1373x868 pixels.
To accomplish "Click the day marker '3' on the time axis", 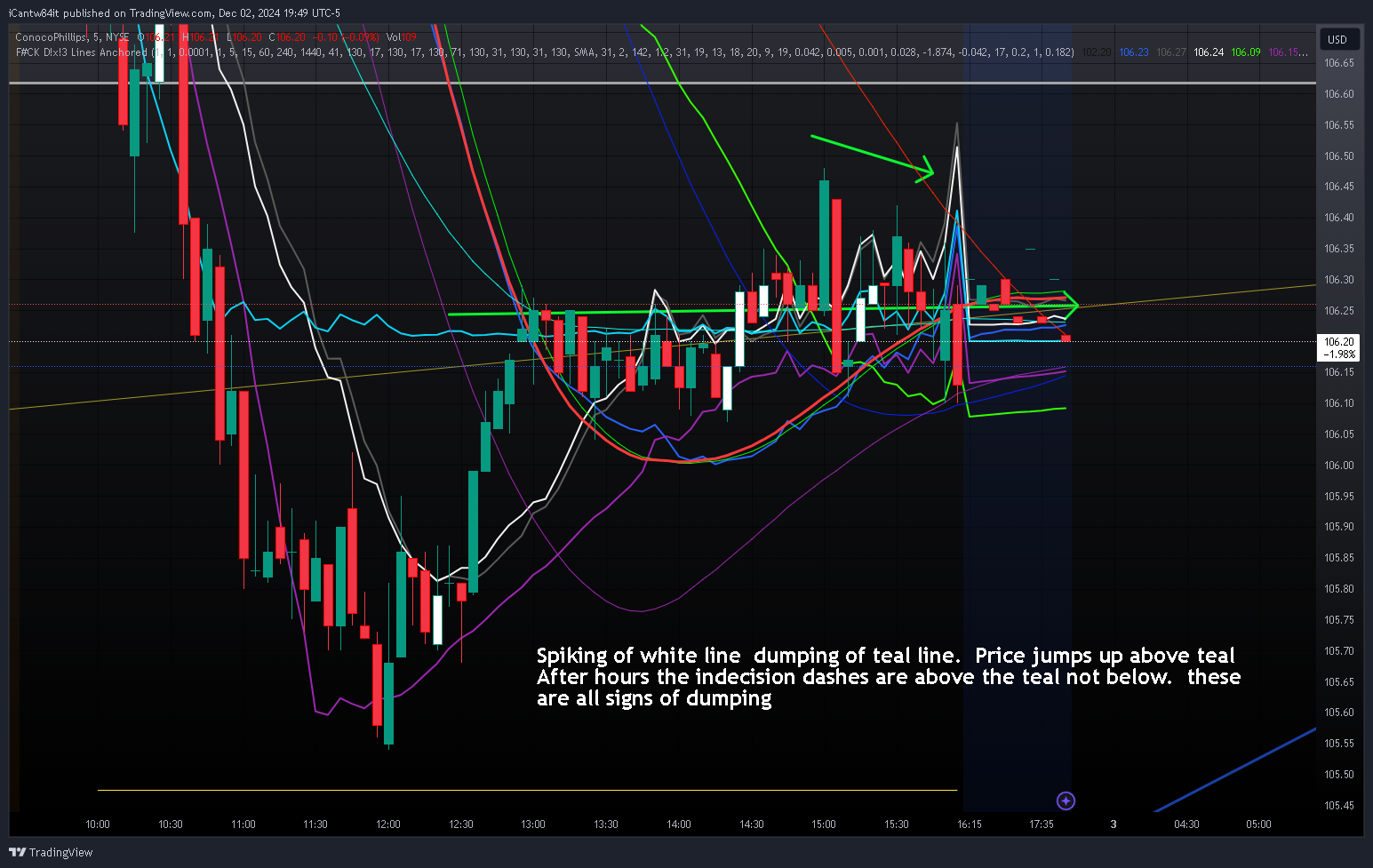I will click(1114, 824).
